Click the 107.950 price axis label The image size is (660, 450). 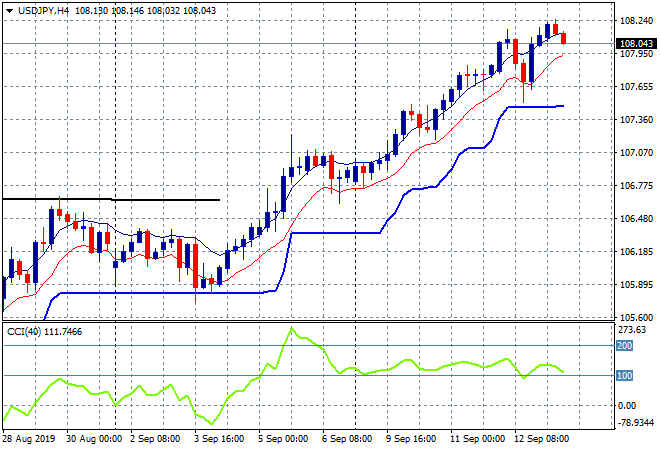point(636,53)
